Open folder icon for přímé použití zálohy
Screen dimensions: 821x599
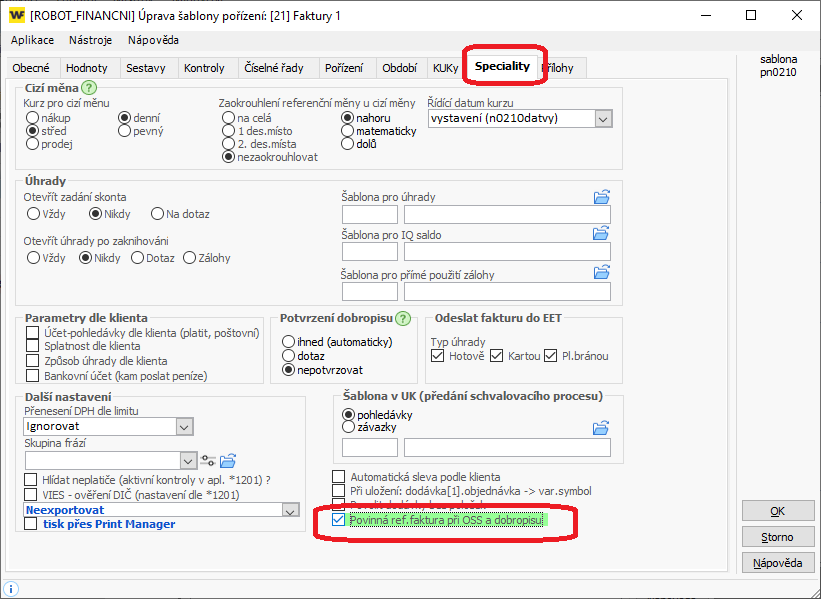602,272
